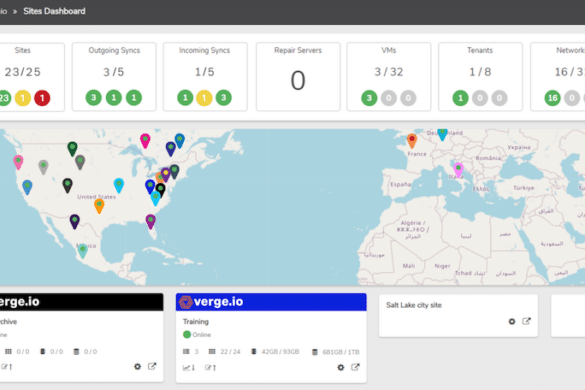Select the cyan pin in central United States
This screenshot has width=585, height=390.
(x=119, y=185)
